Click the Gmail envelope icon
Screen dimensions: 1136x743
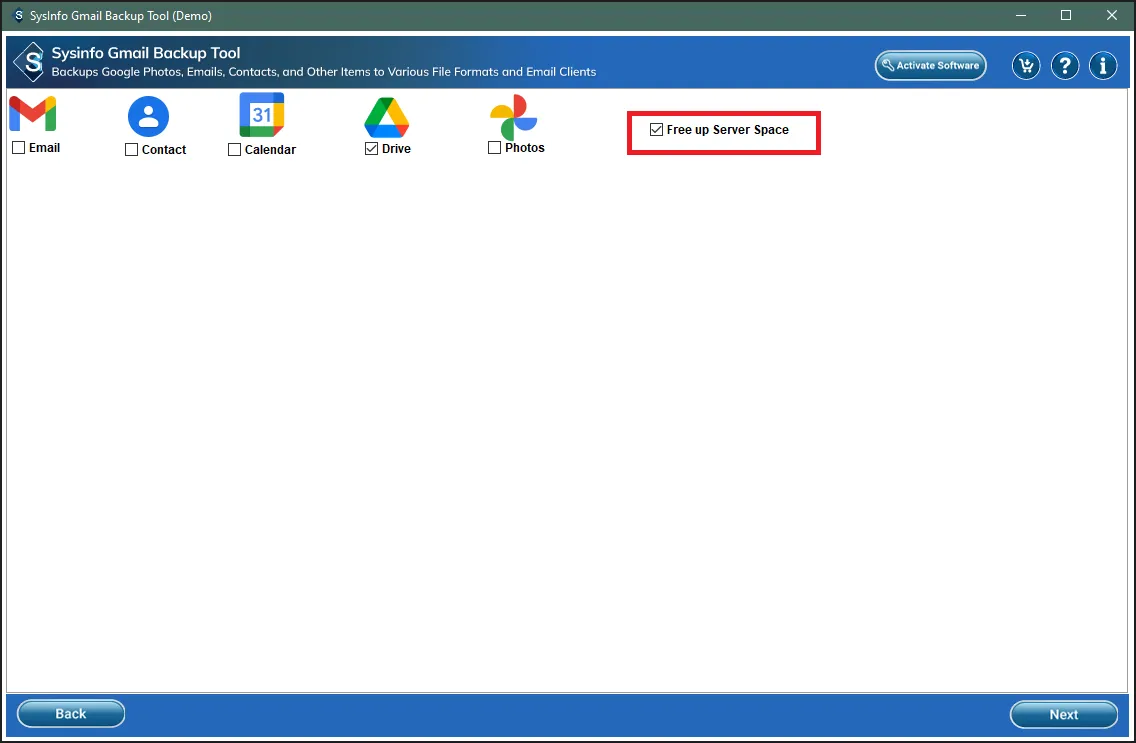tap(33, 114)
